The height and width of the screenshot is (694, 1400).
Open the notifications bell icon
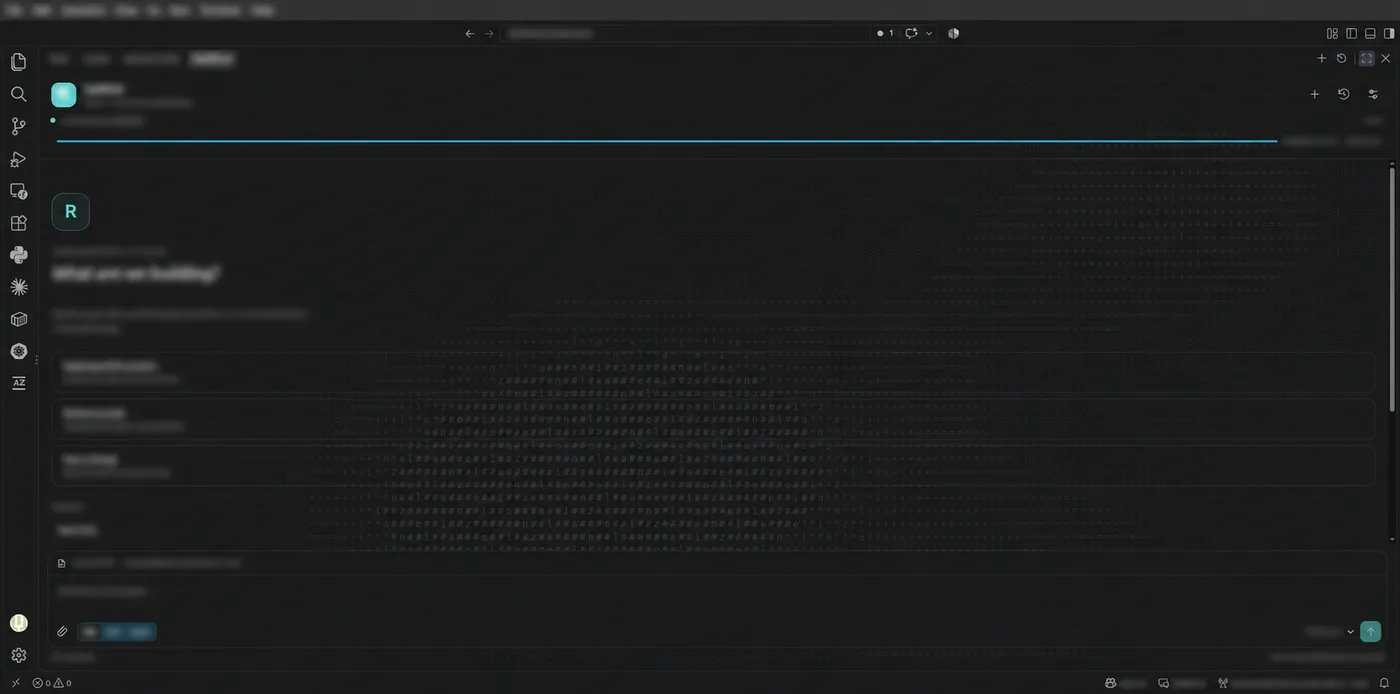(x=1385, y=683)
